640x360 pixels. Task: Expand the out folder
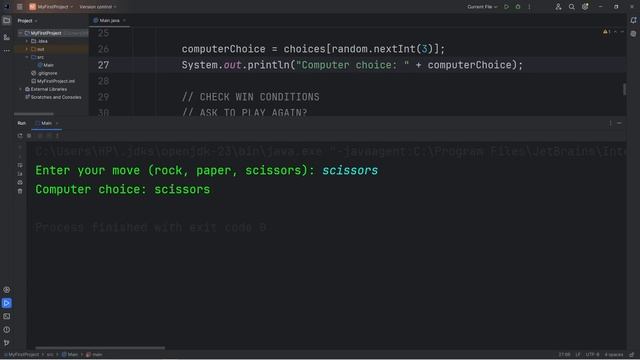coord(27,49)
